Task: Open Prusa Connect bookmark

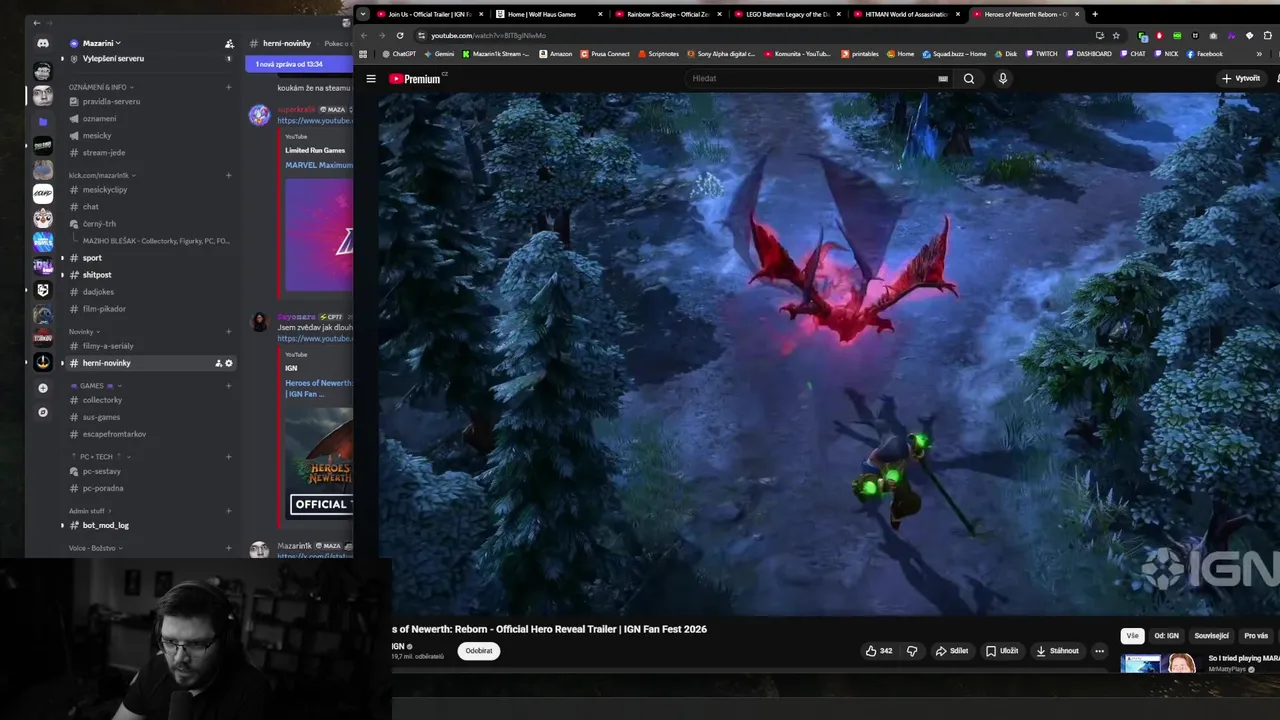Action: tap(605, 54)
